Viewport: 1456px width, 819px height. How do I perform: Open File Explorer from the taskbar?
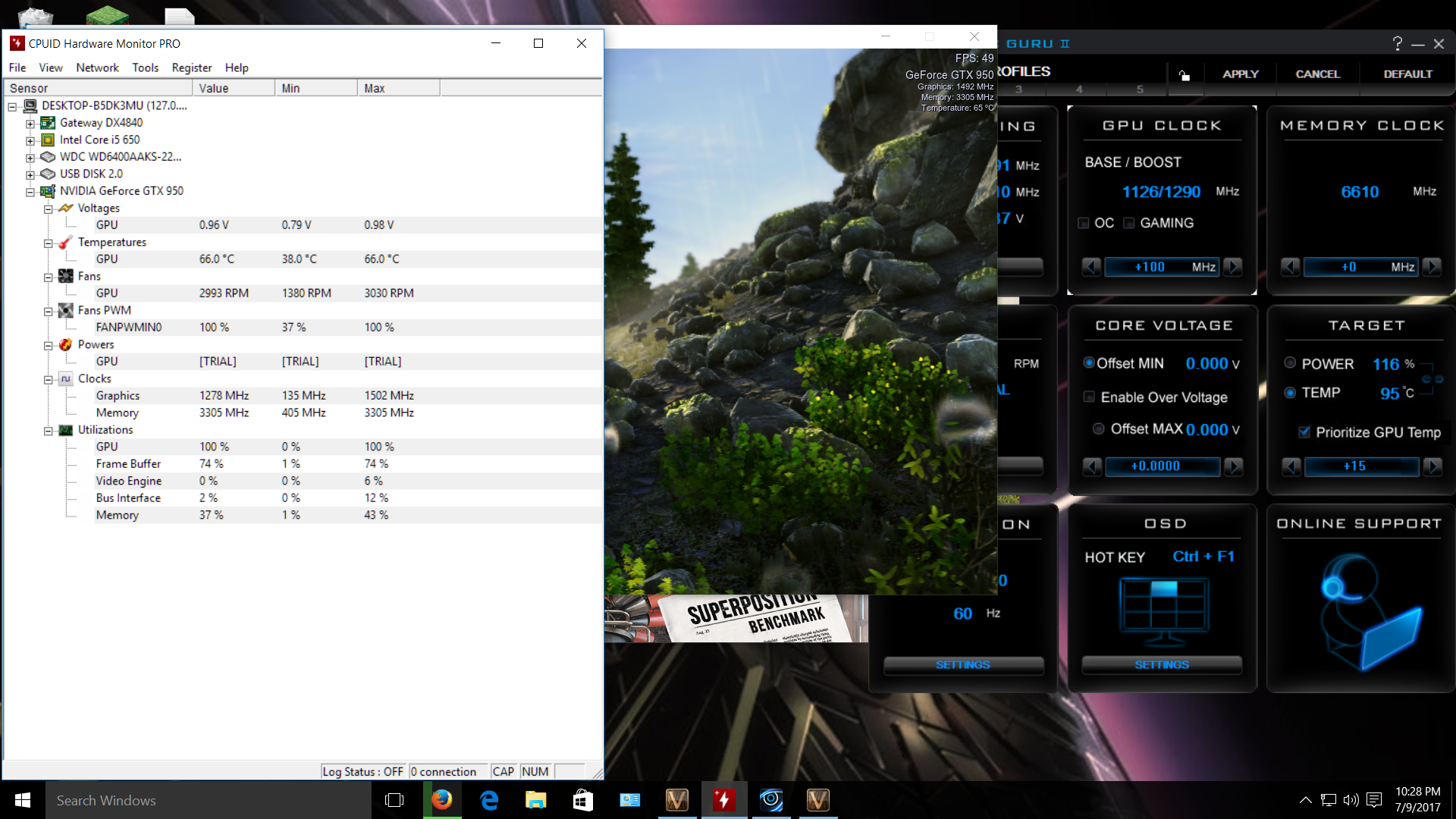tap(536, 800)
